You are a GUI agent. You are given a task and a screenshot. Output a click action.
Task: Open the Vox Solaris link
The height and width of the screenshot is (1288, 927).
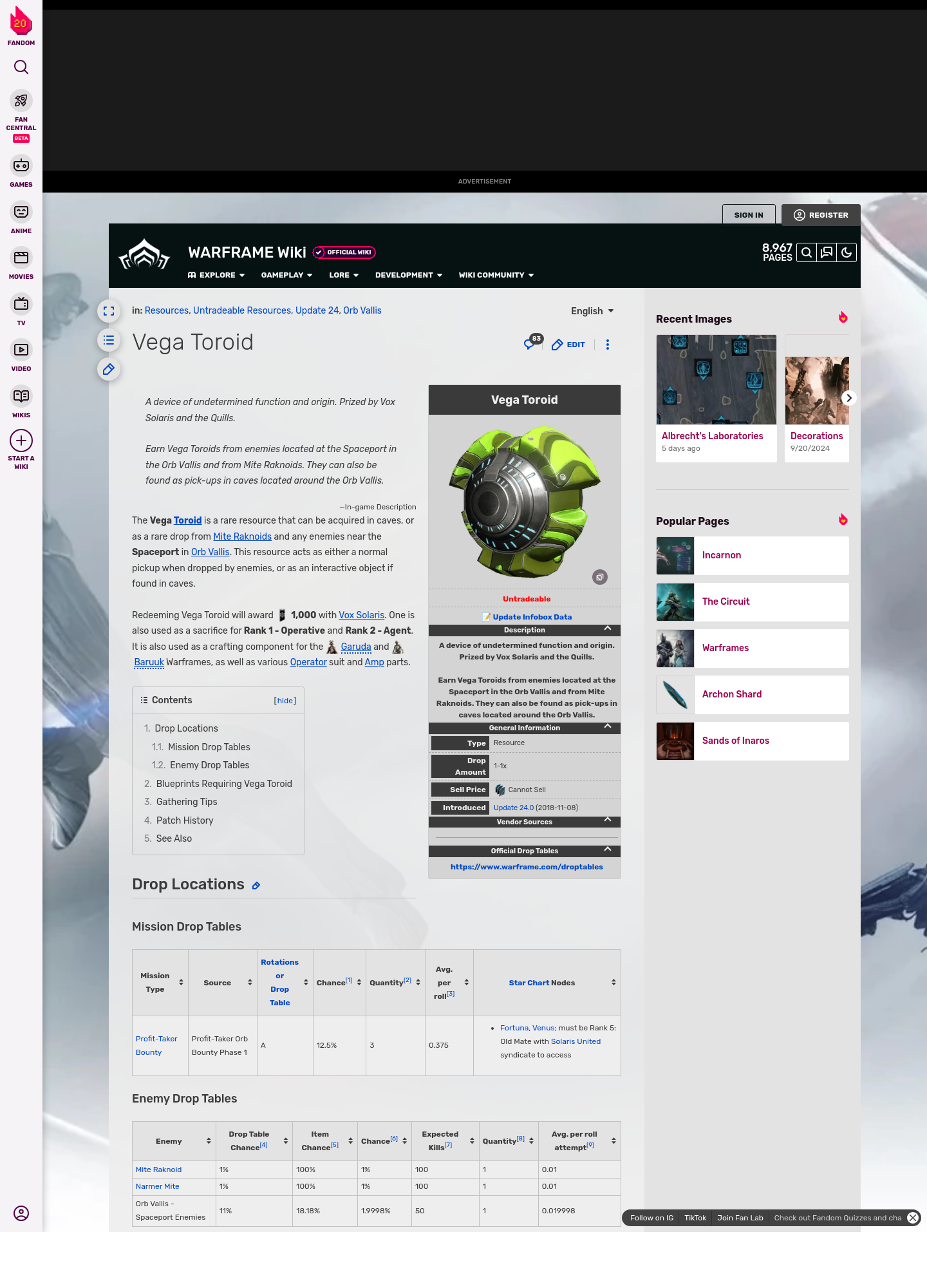(361, 615)
